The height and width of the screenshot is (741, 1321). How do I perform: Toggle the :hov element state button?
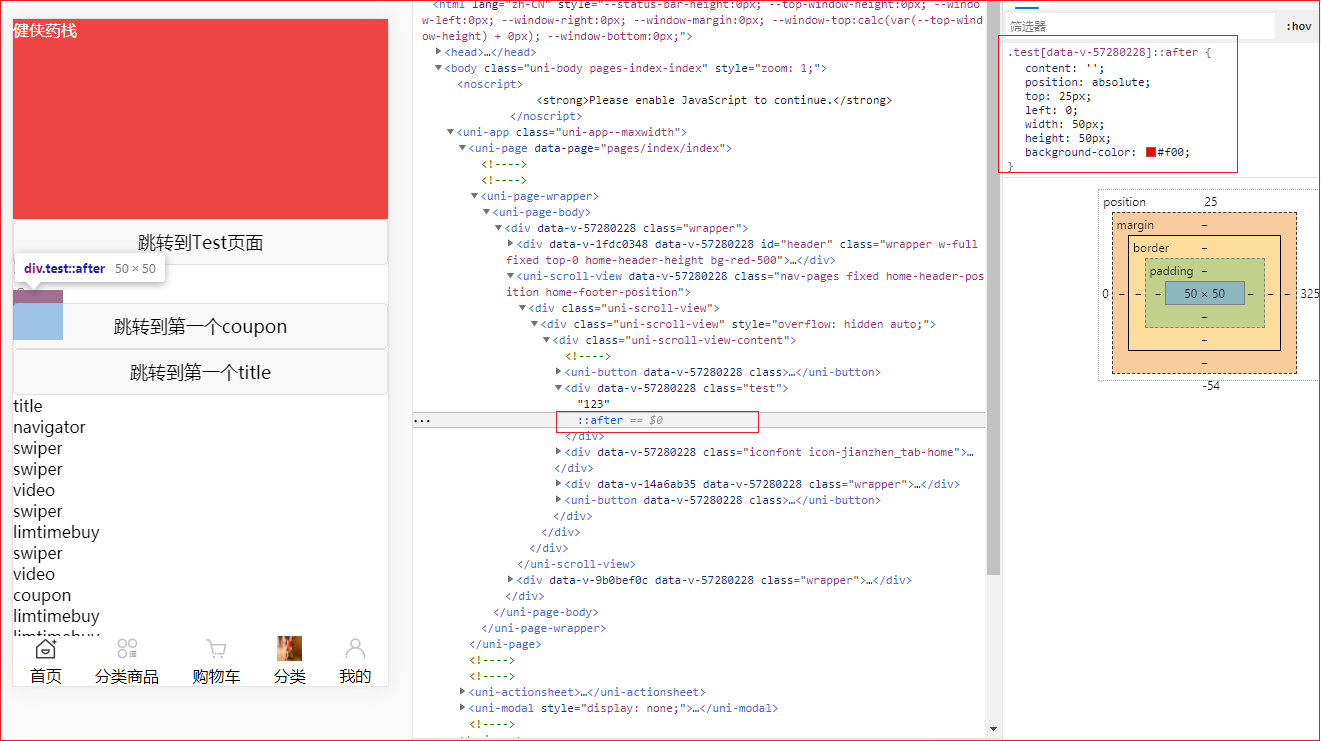coord(1299,26)
